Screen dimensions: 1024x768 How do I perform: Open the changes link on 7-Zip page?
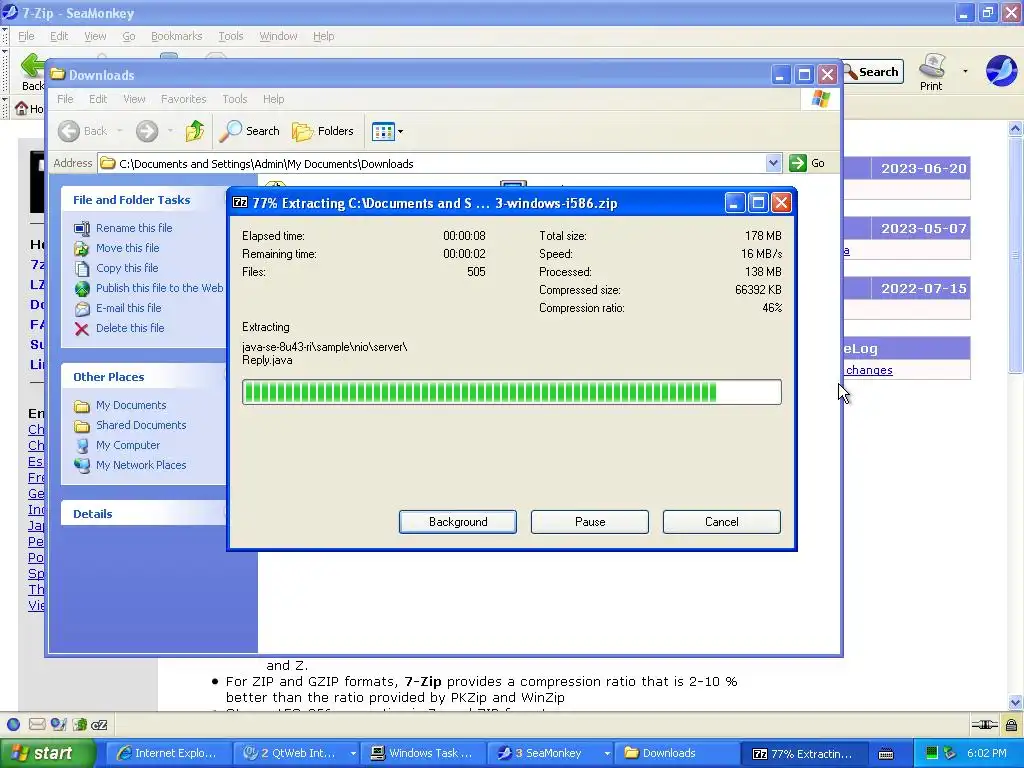coord(869,370)
